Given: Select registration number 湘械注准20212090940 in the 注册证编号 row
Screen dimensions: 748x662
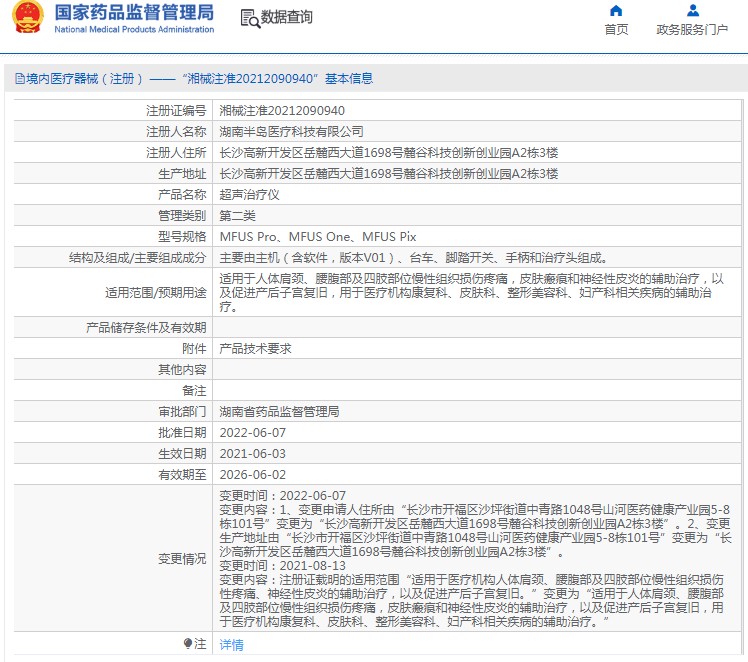Looking at the screenshot, I should tap(282, 111).
